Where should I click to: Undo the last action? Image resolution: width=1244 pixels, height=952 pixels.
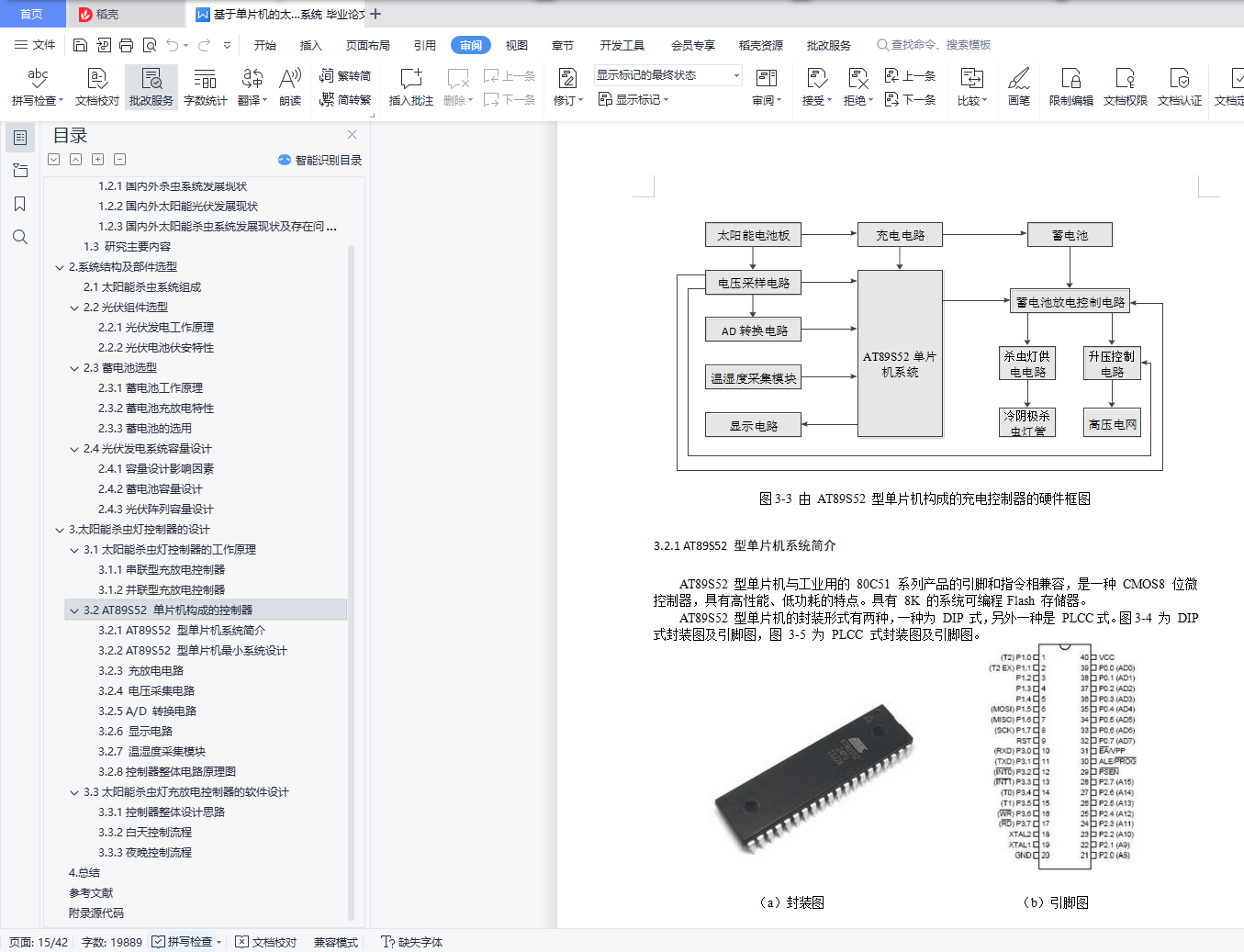(x=172, y=45)
